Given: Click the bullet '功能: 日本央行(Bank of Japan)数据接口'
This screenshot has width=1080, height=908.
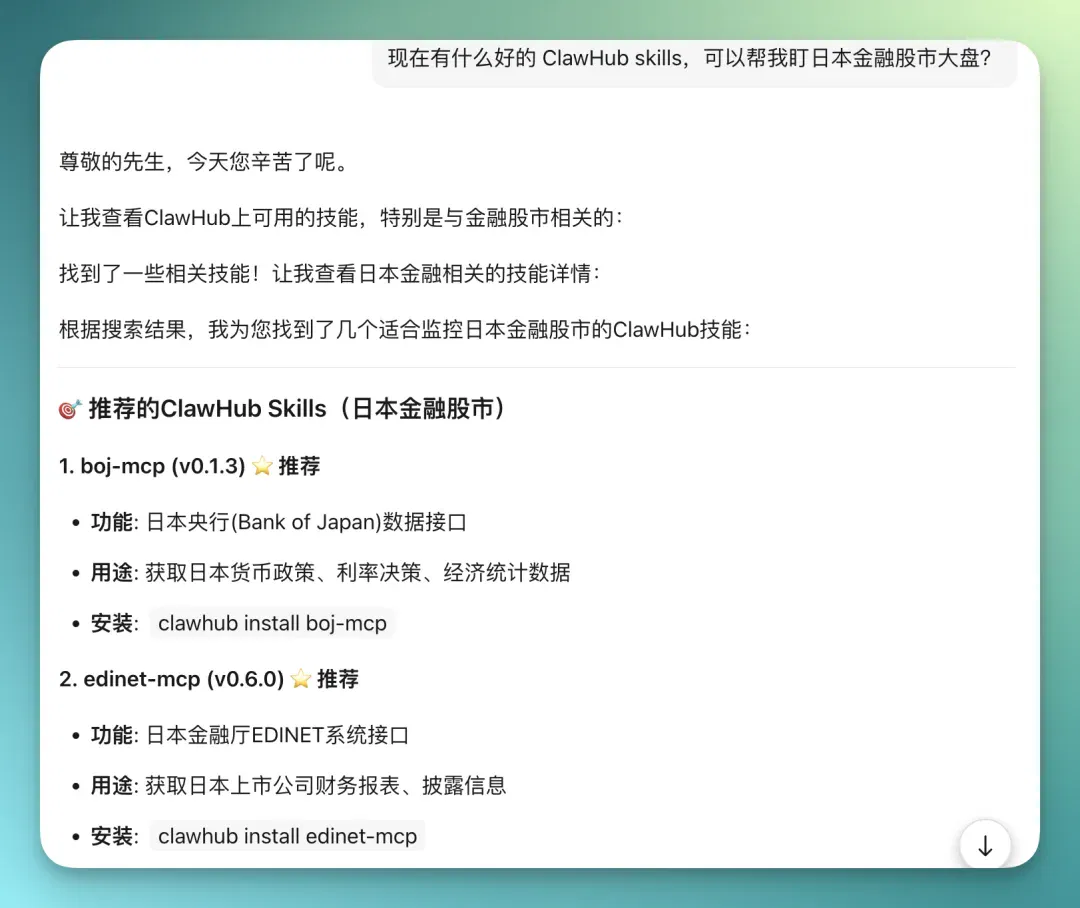Looking at the screenshot, I should [x=278, y=522].
